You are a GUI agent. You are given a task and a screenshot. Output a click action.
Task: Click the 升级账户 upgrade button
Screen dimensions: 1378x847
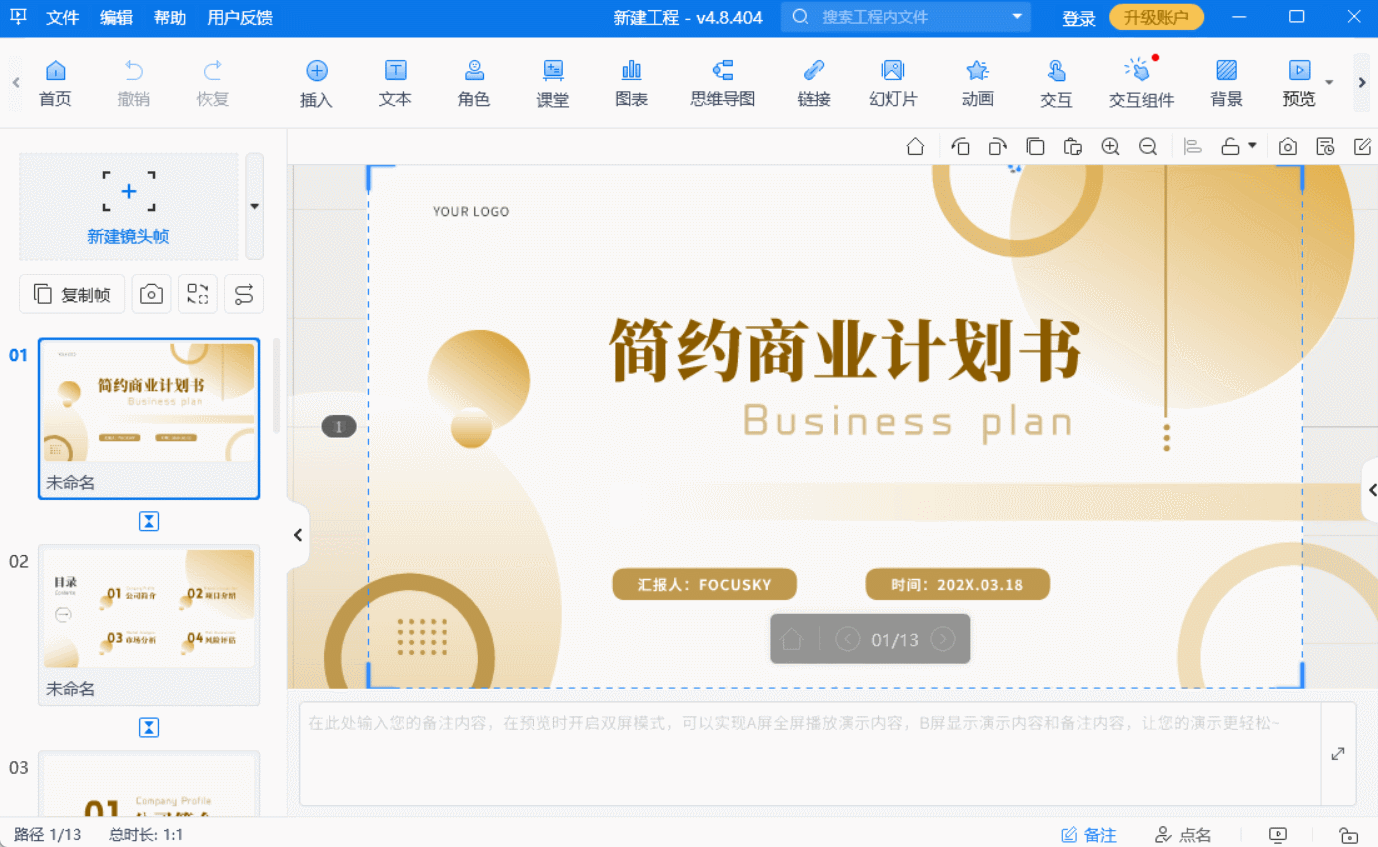1156,17
